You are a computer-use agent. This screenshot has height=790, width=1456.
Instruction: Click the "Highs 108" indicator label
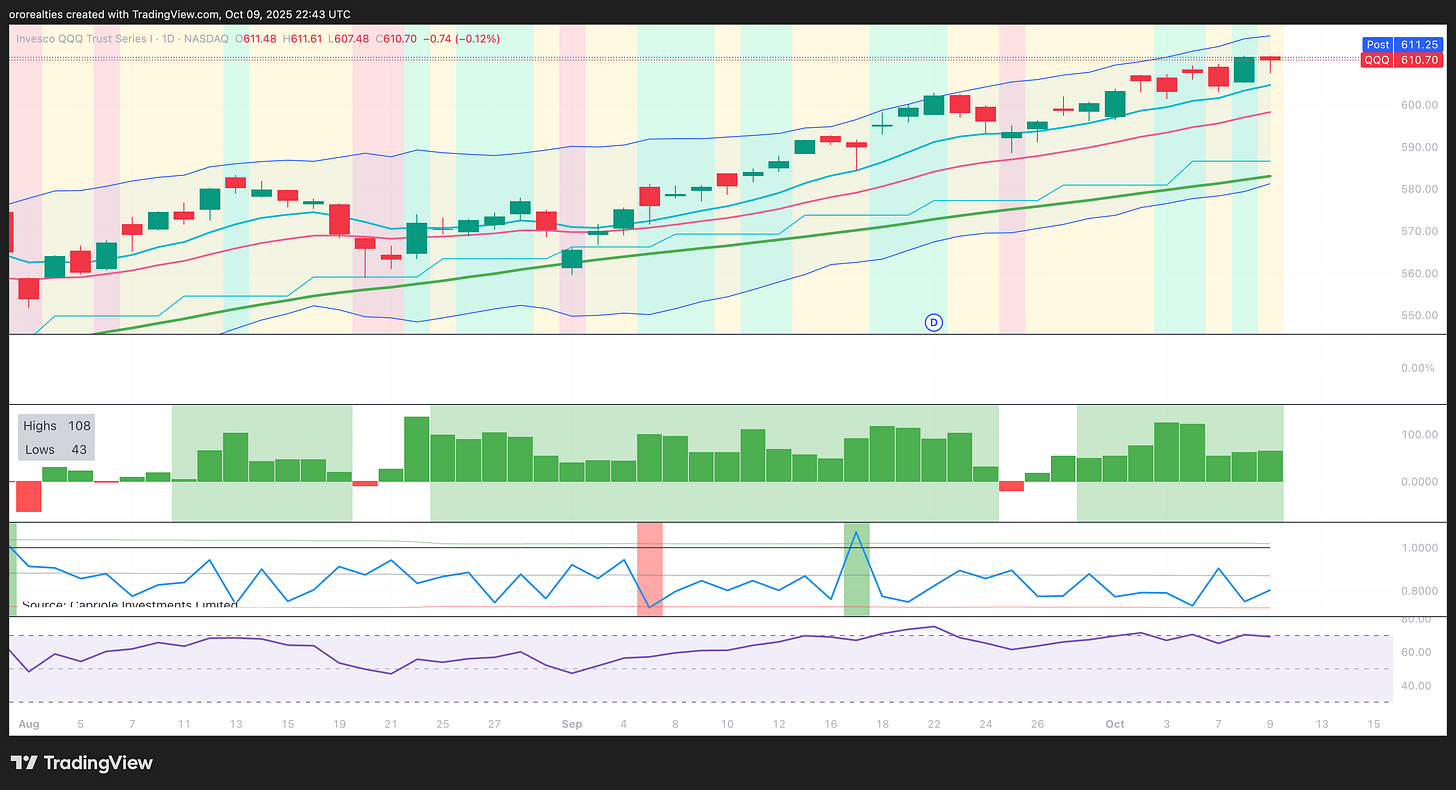tap(57, 426)
